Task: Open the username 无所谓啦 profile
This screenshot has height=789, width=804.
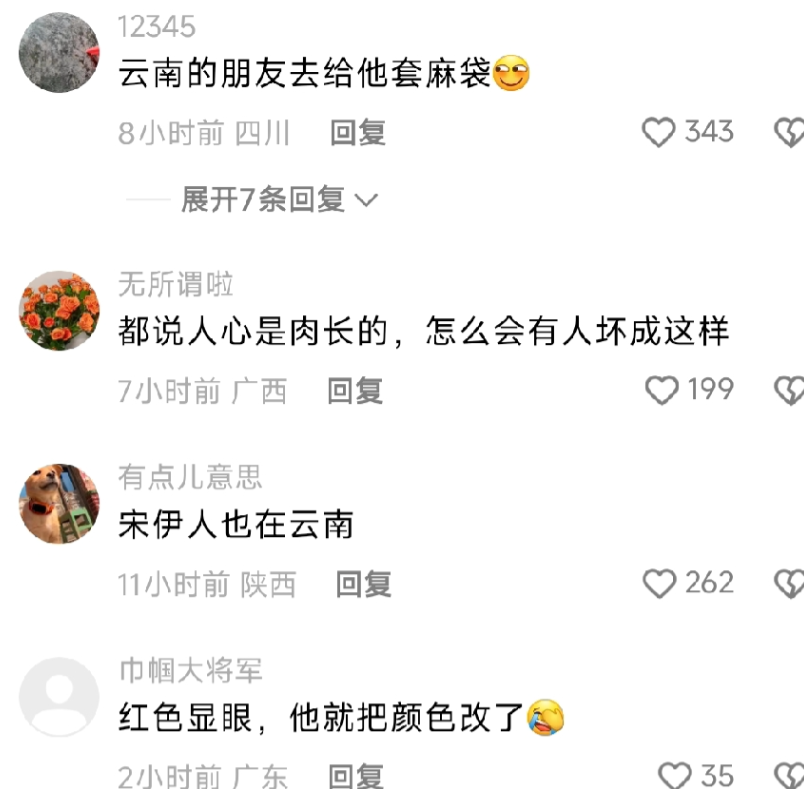Action: point(176,284)
